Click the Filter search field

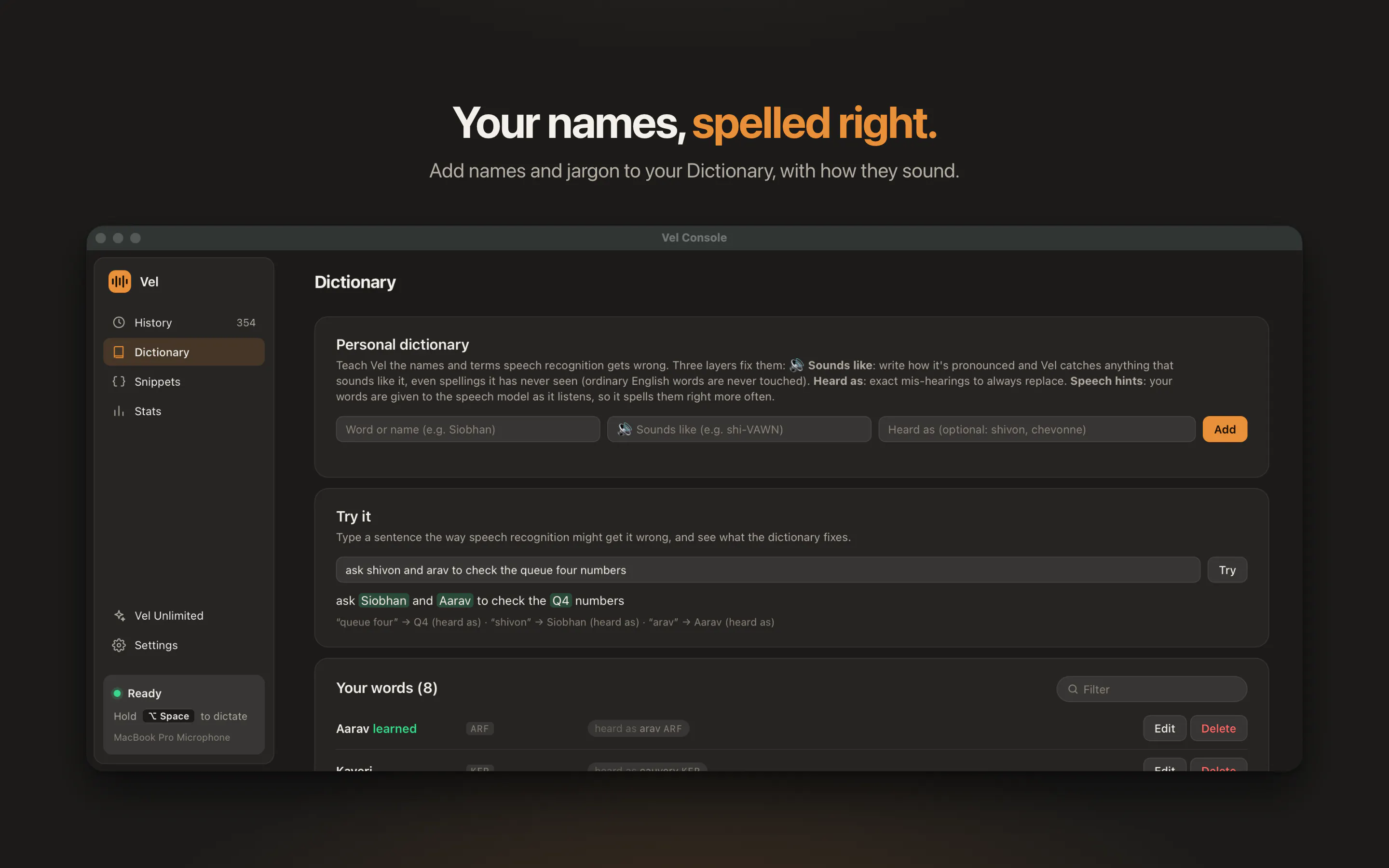coord(1151,689)
